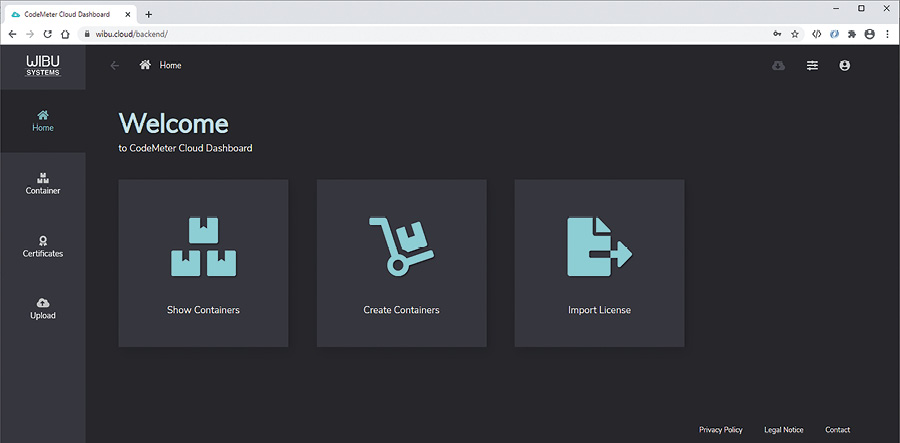This screenshot has height=443, width=900.
Task: Click the back arrow in dashboard header
Action: pos(115,65)
